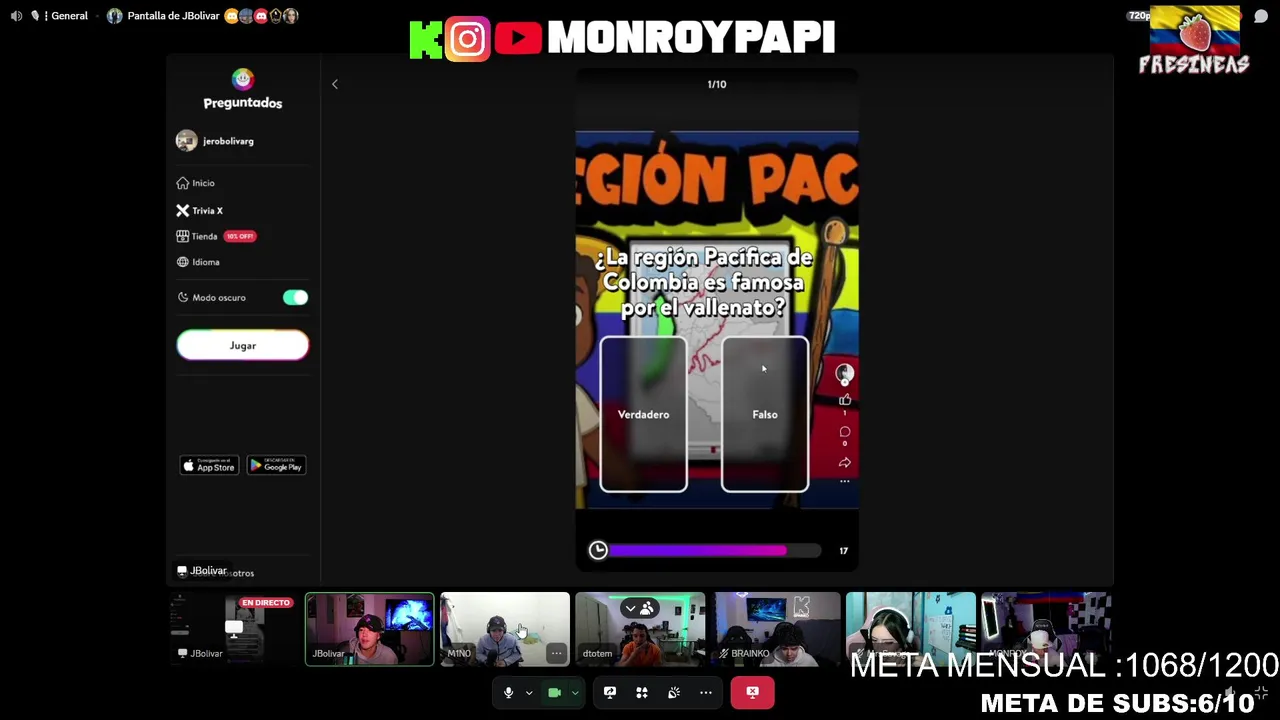Click the Preguntados logo in sidebar
Viewport: 1280px width, 720px height.
click(x=243, y=89)
